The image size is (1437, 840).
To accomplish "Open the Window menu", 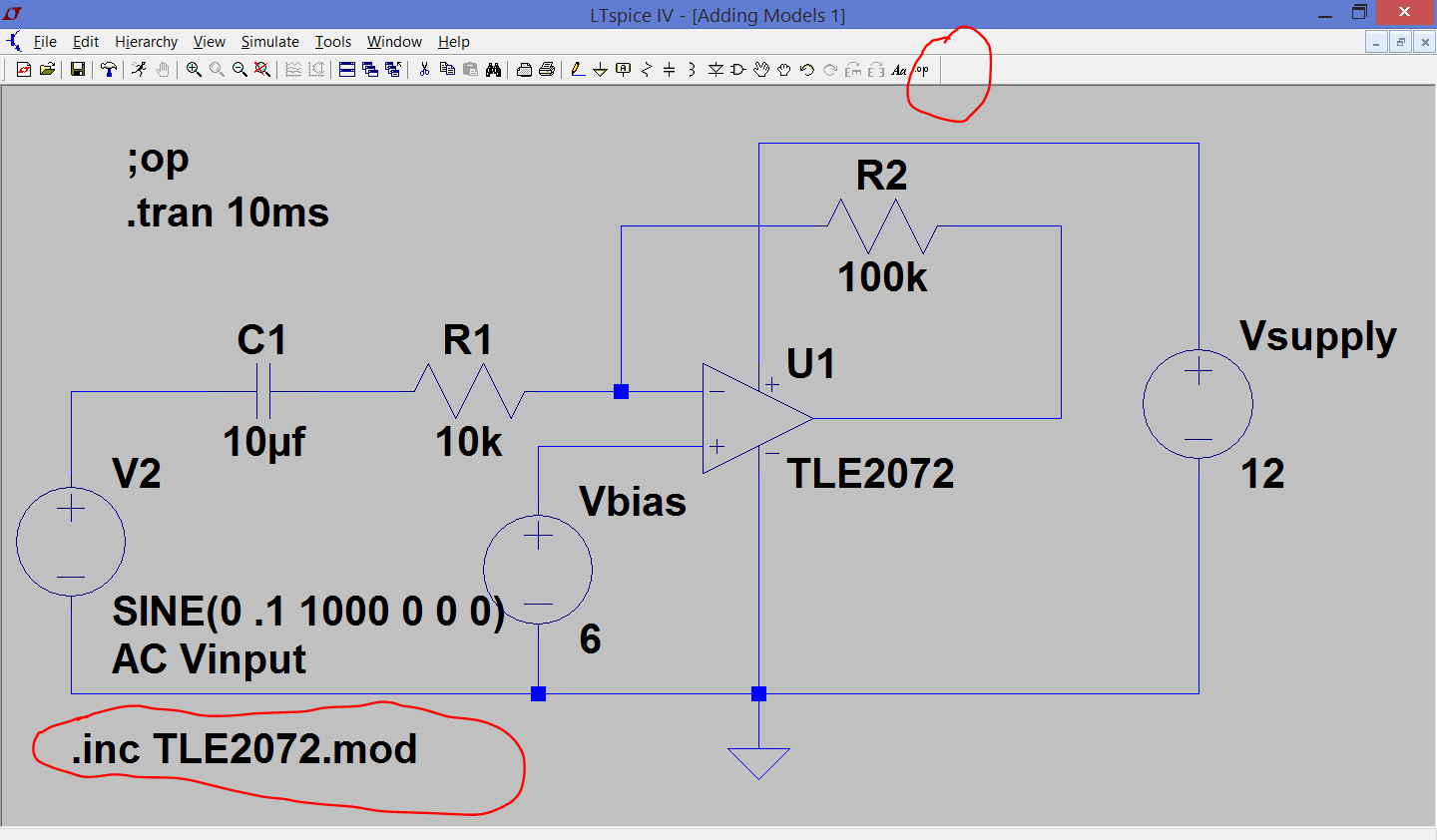I will pyautogui.click(x=394, y=42).
